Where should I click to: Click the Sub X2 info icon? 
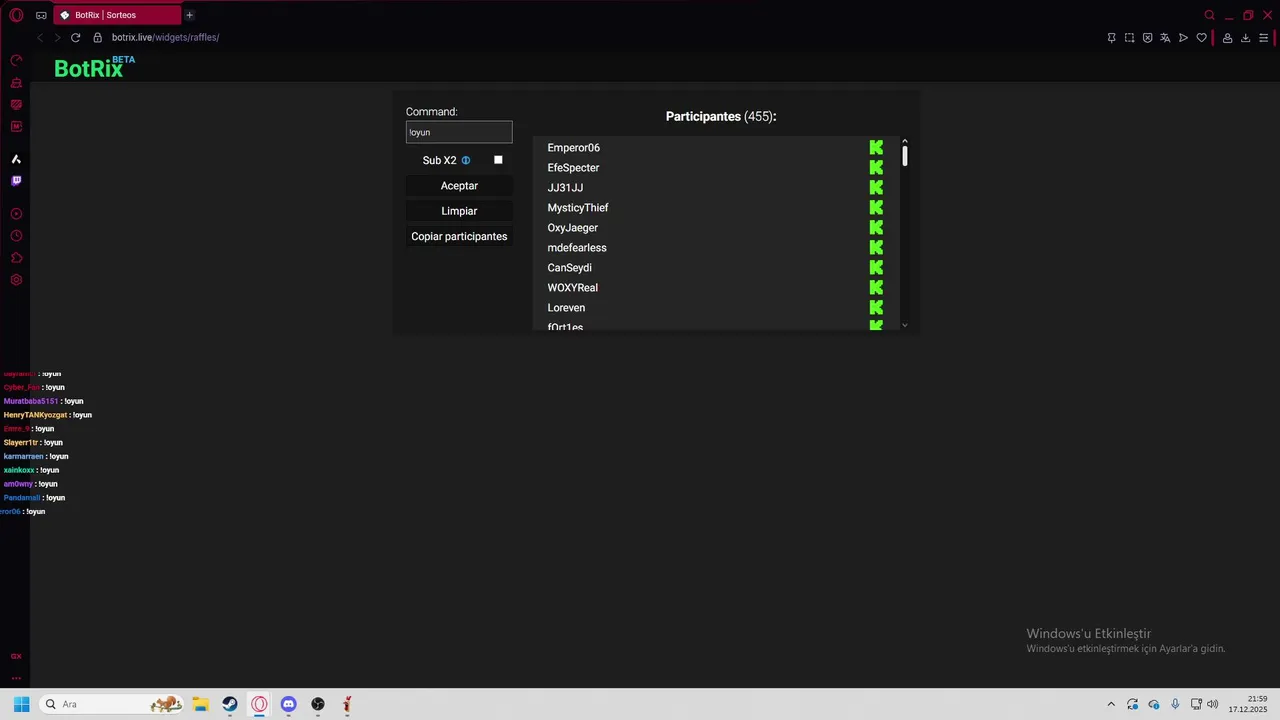465,160
